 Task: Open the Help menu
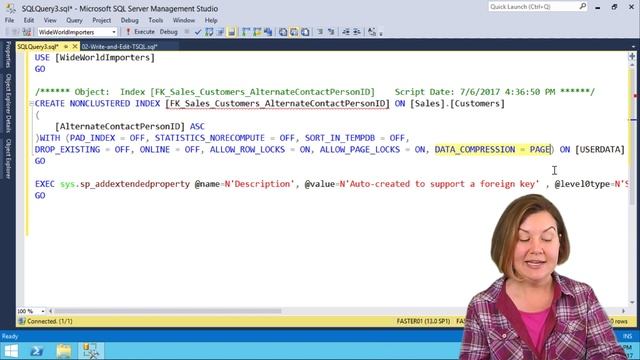(211, 20)
